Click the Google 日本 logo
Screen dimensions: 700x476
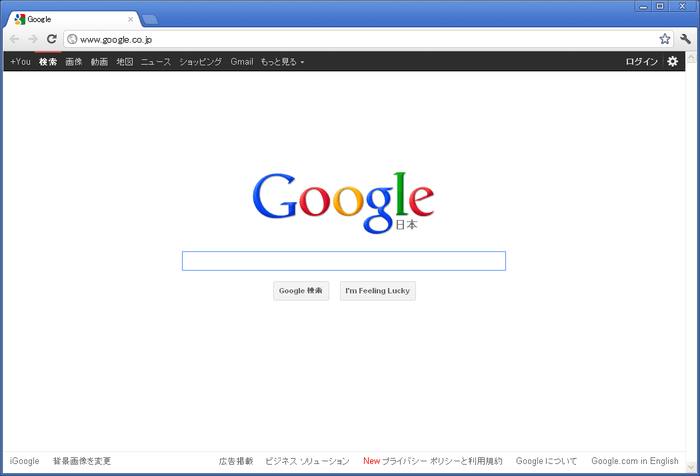pos(343,201)
